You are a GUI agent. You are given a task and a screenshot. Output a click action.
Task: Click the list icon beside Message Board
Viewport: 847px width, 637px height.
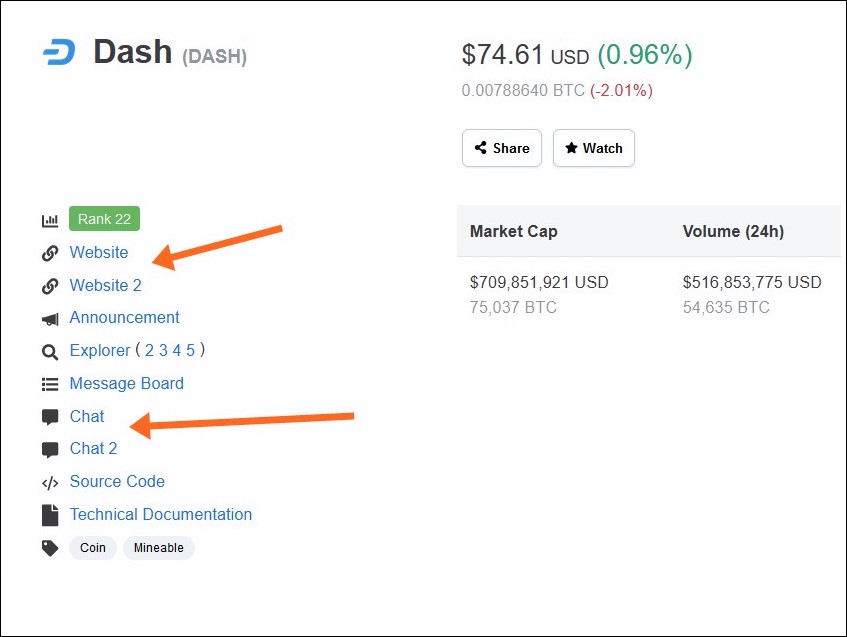pyautogui.click(x=50, y=384)
